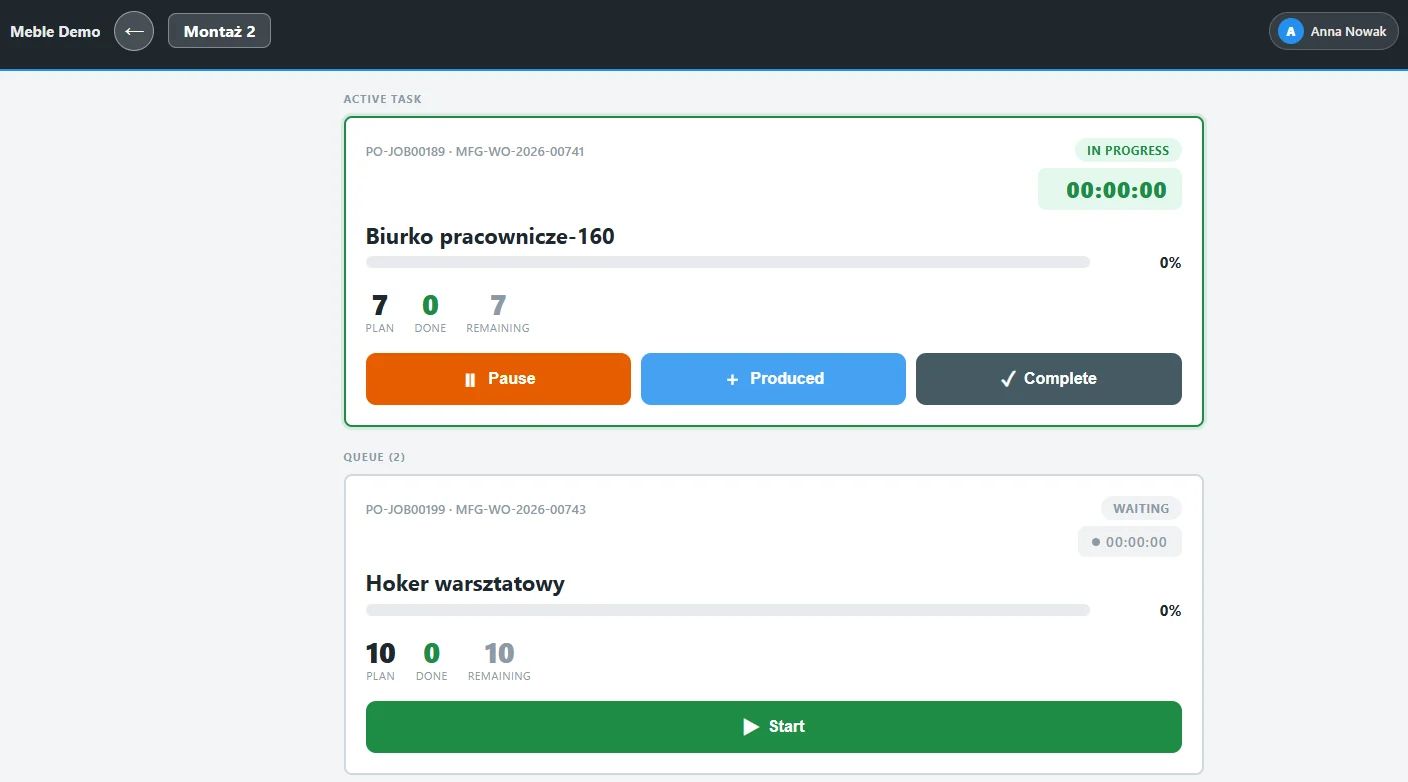This screenshot has width=1408, height=782.
Task: Click done count in Biurko pracownicze-160 card
Action: [430, 306]
